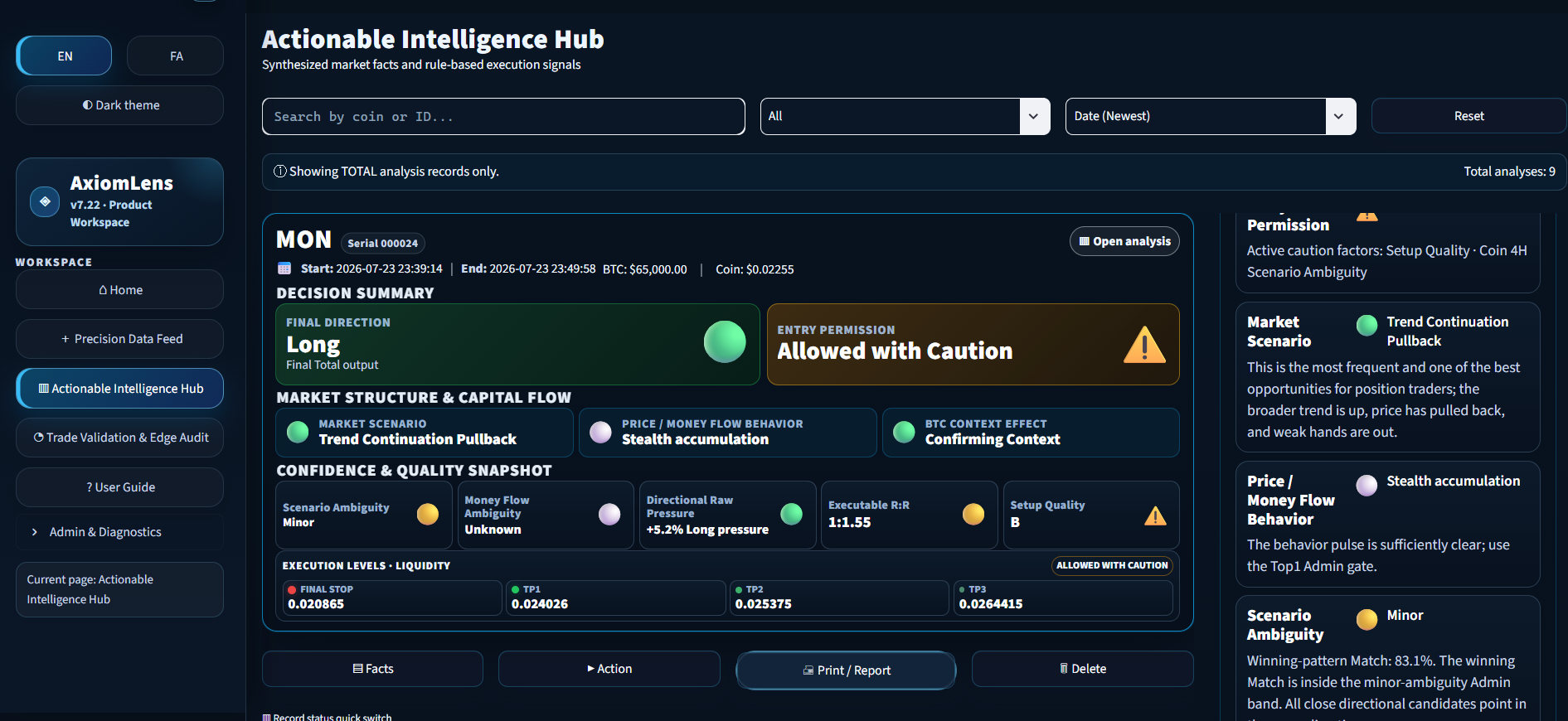Click the Search by coin or ID field
1568x721 pixels.
(503, 117)
